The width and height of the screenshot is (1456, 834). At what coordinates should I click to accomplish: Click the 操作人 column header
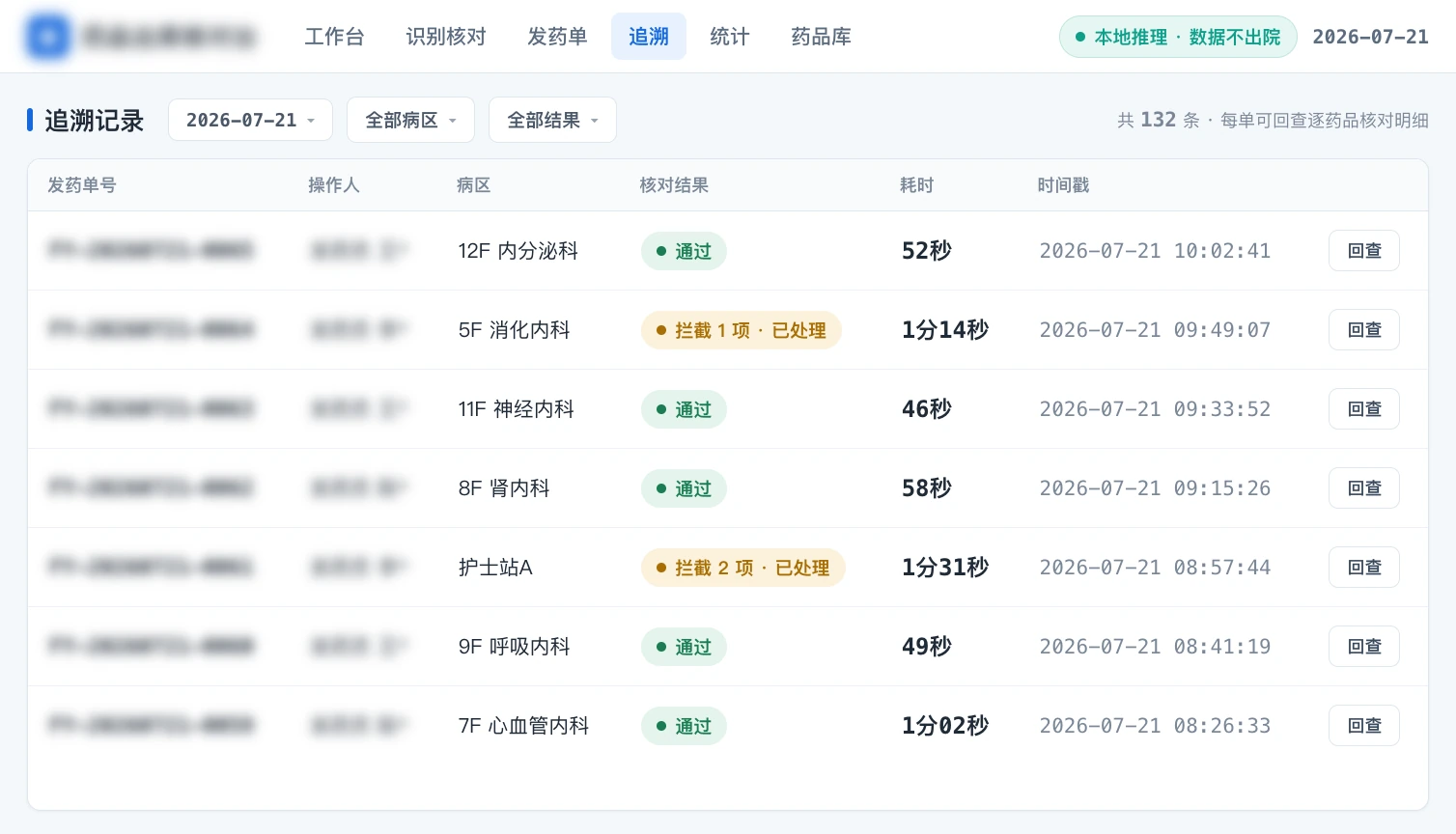[334, 185]
